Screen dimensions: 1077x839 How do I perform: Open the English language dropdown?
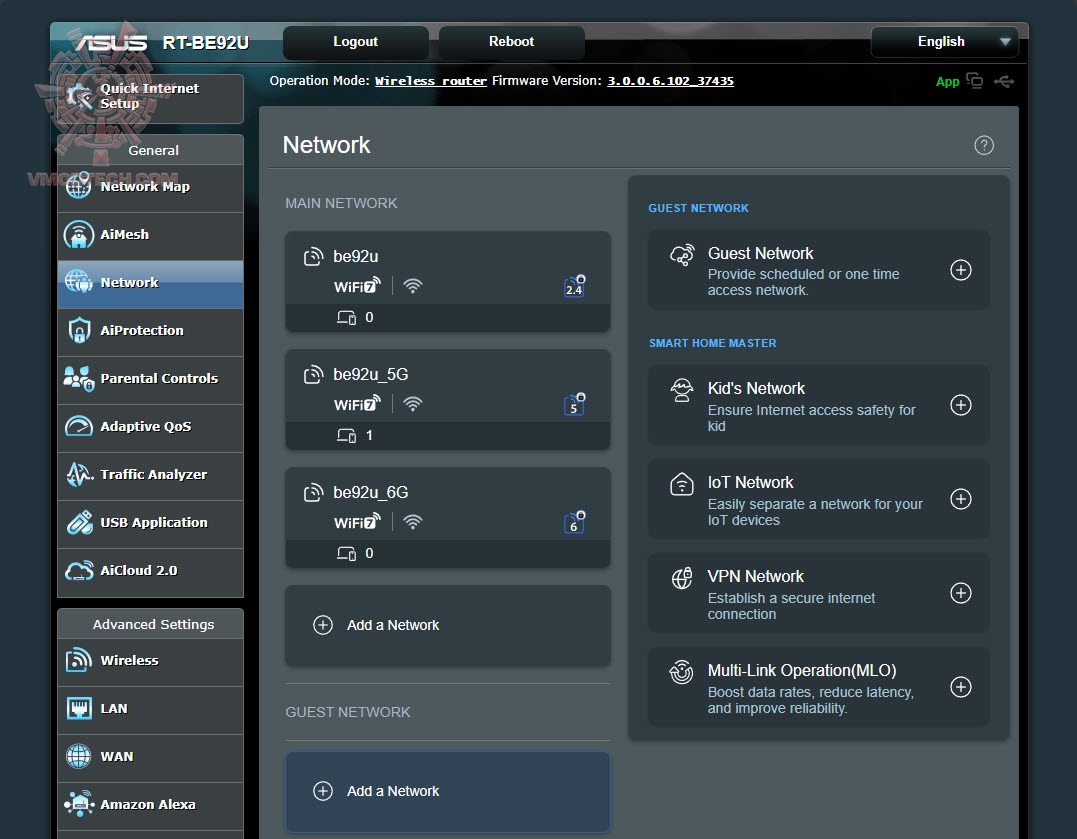[944, 42]
